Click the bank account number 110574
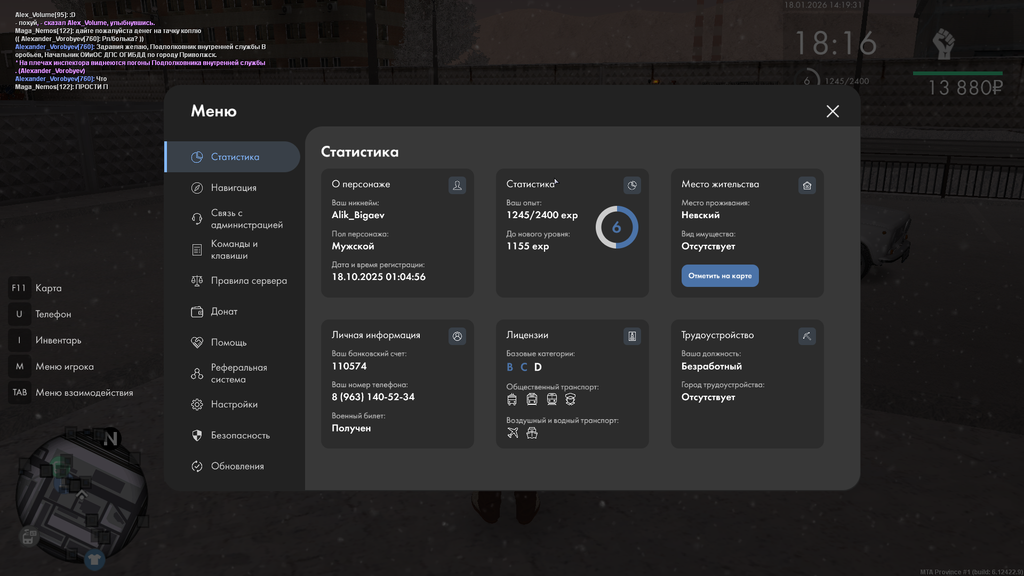Viewport: 1024px width, 576px height. [x=349, y=366]
